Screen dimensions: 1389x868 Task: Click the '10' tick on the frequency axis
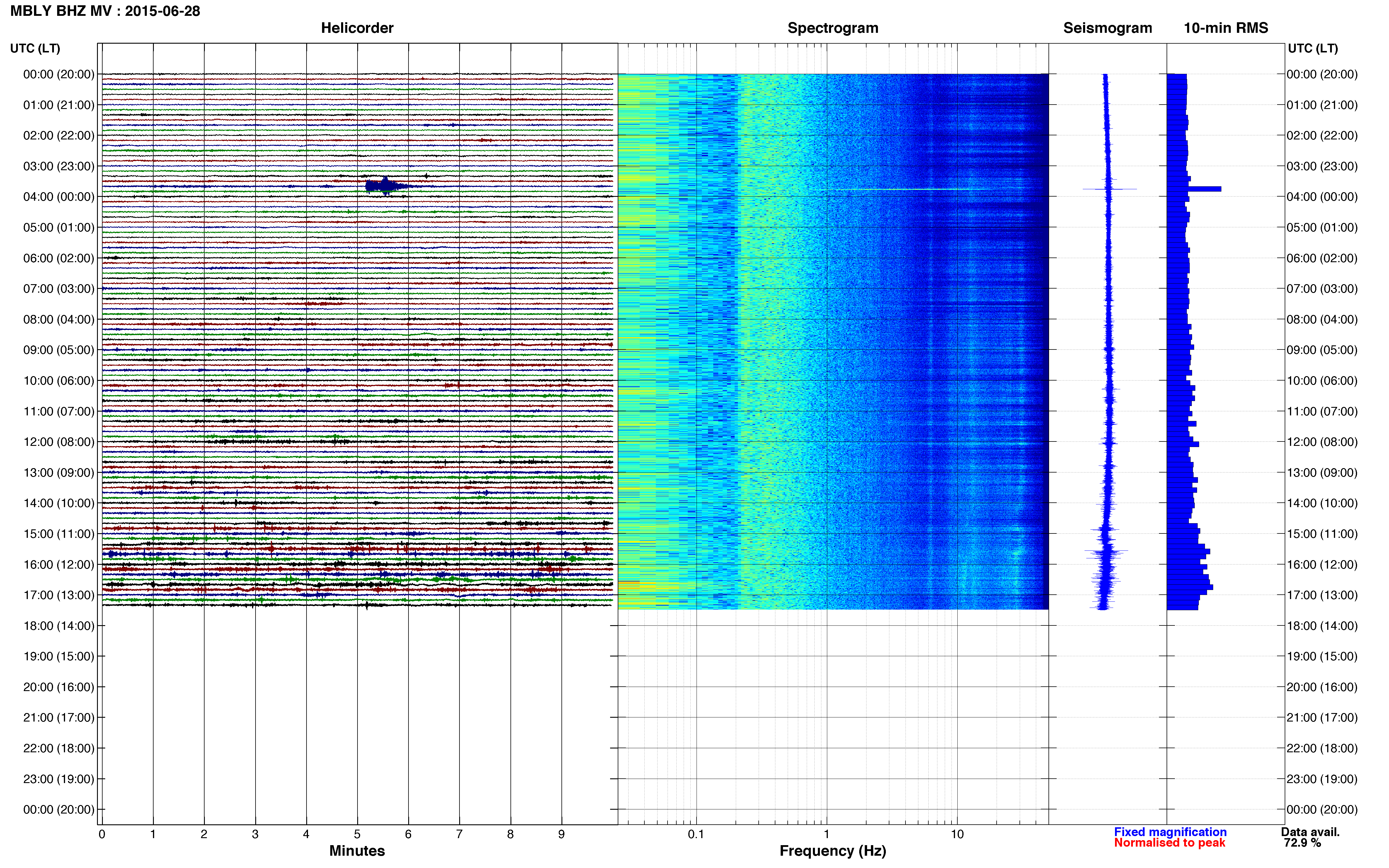(957, 834)
